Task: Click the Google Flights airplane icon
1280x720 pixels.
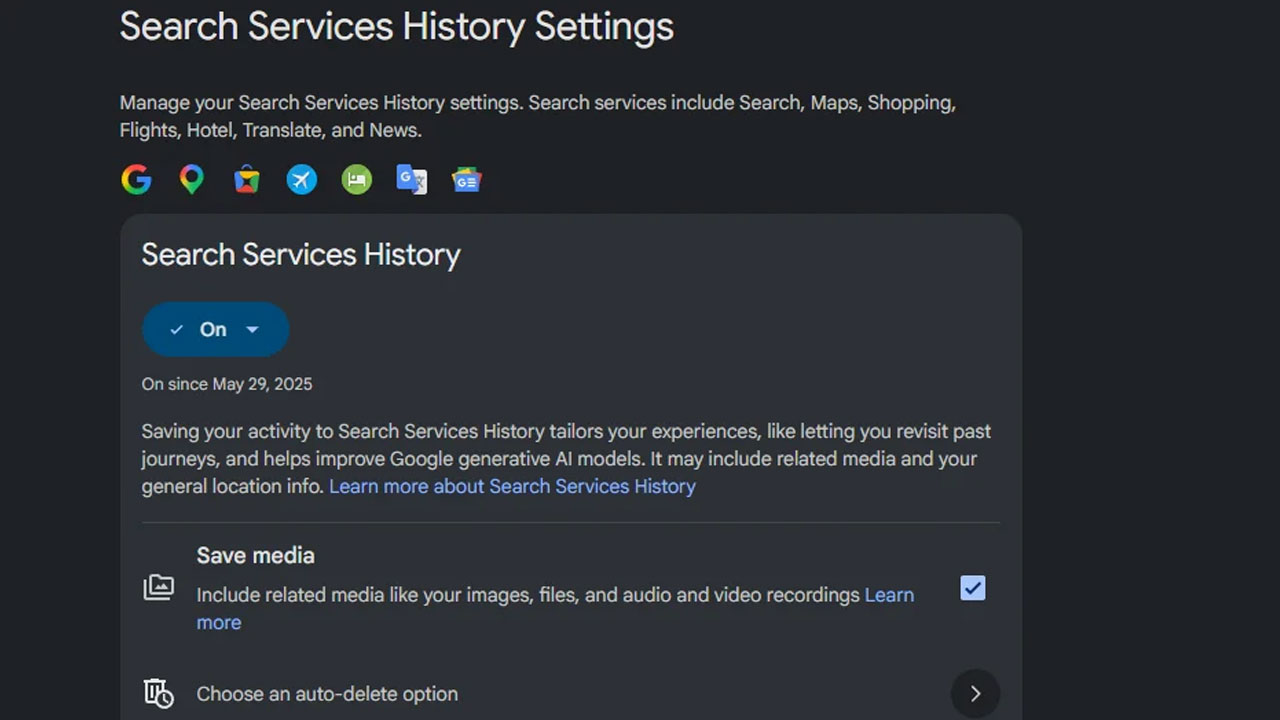Action: point(302,180)
